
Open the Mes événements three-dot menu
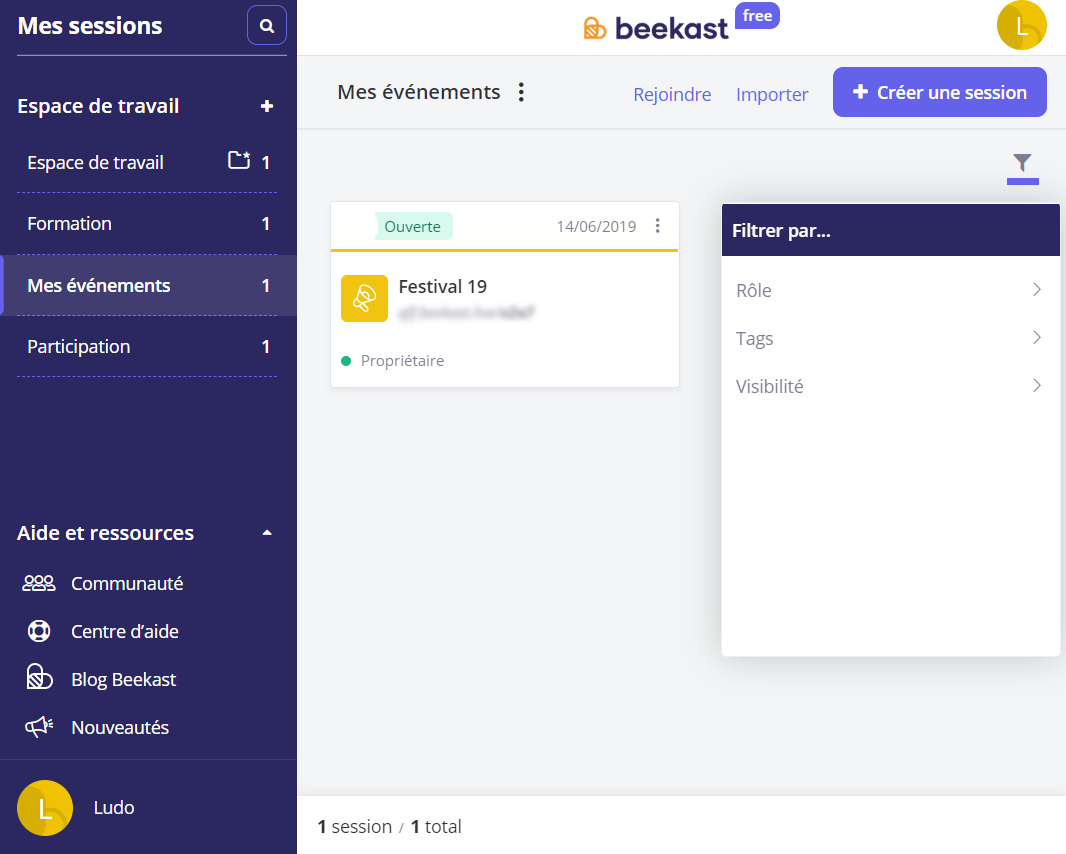pos(521,92)
